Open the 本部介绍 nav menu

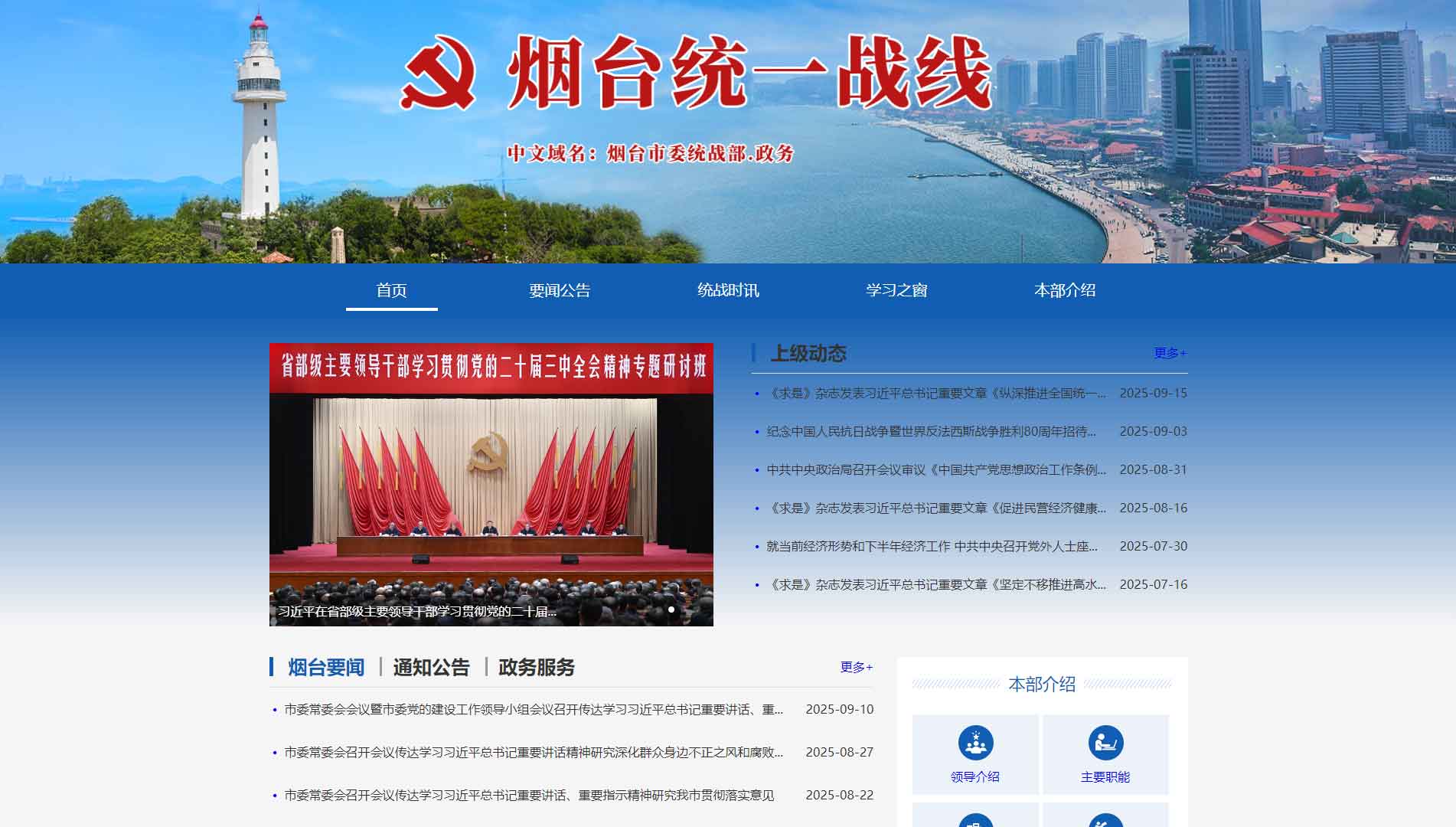pyautogui.click(x=1065, y=290)
